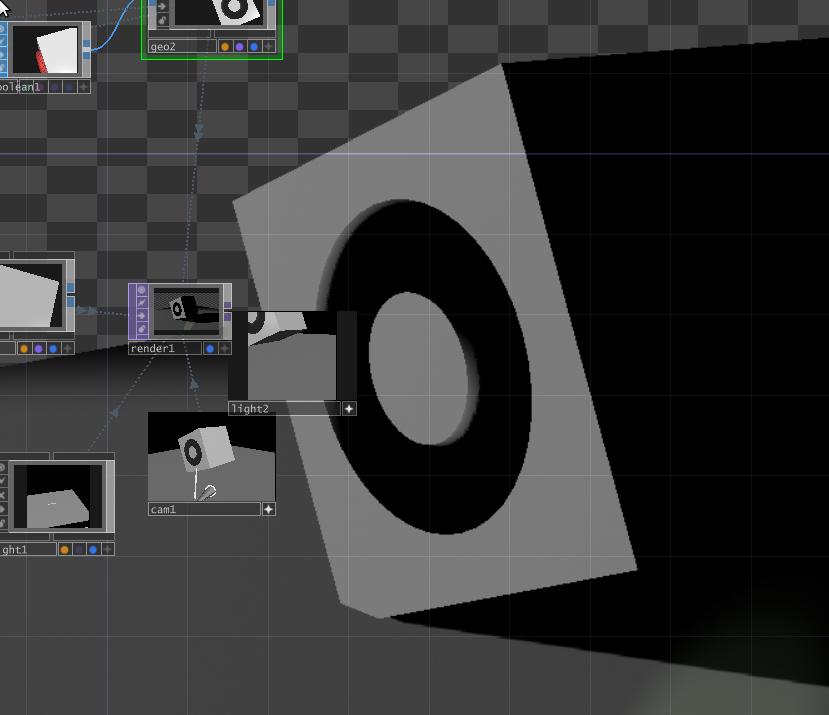
Task: Click the boolean1 node viewer thumbnail
Action: (x=45, y=50)
